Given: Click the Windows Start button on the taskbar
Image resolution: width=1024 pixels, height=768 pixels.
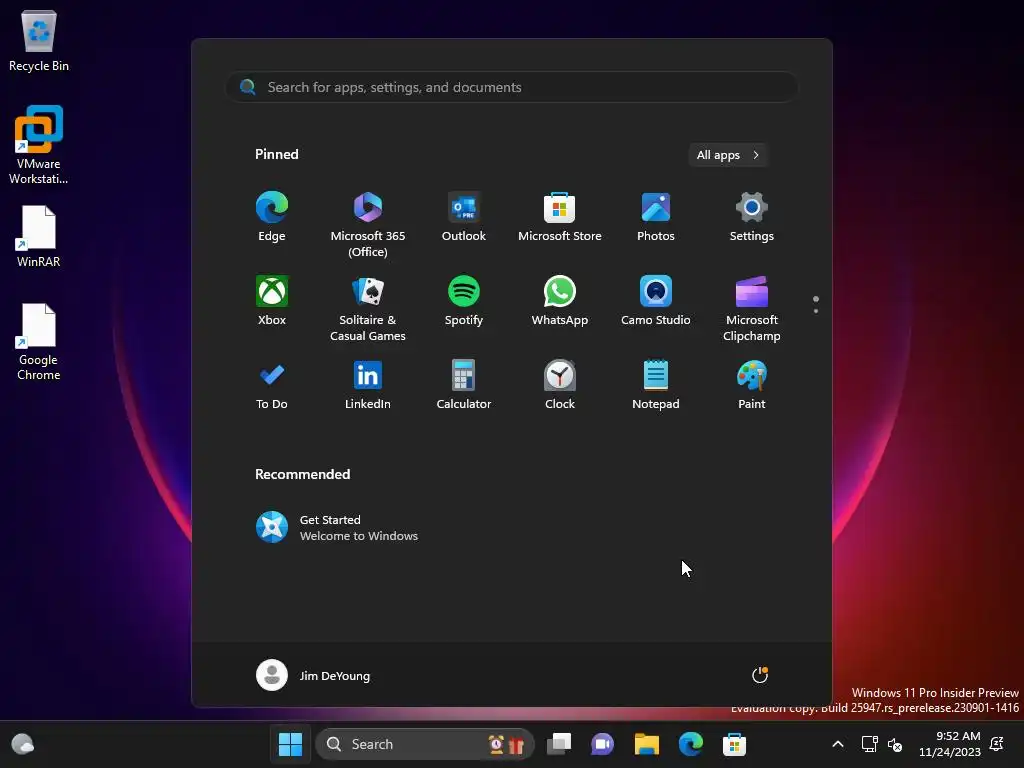Looking at the screenshot, I should pyautogui.click(x=291, y=744).
